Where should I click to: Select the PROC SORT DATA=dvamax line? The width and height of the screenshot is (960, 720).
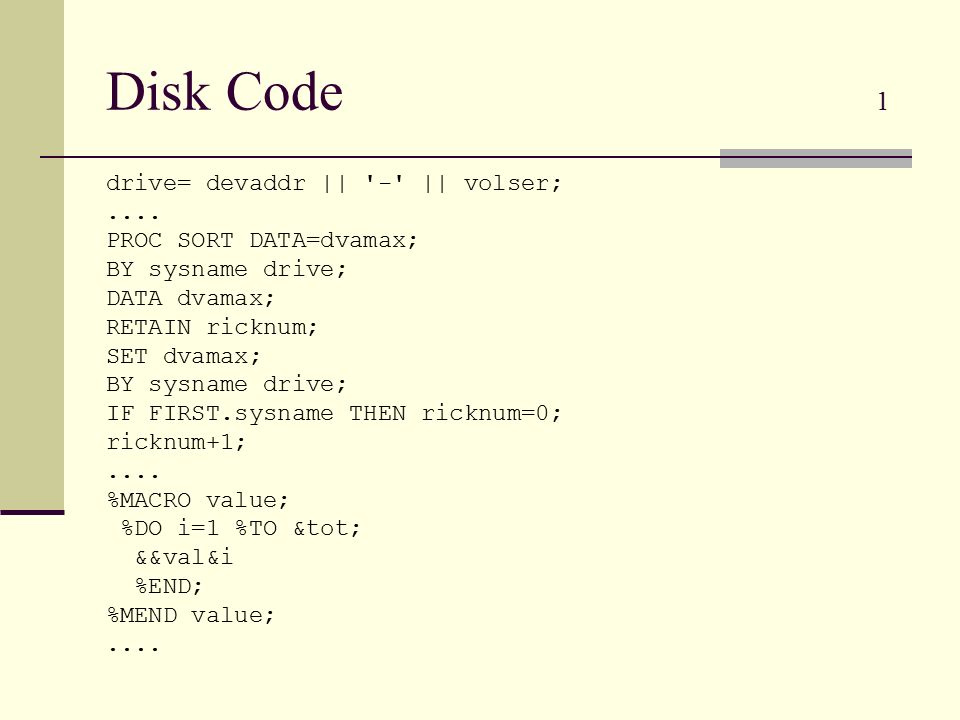coord(262,240)
